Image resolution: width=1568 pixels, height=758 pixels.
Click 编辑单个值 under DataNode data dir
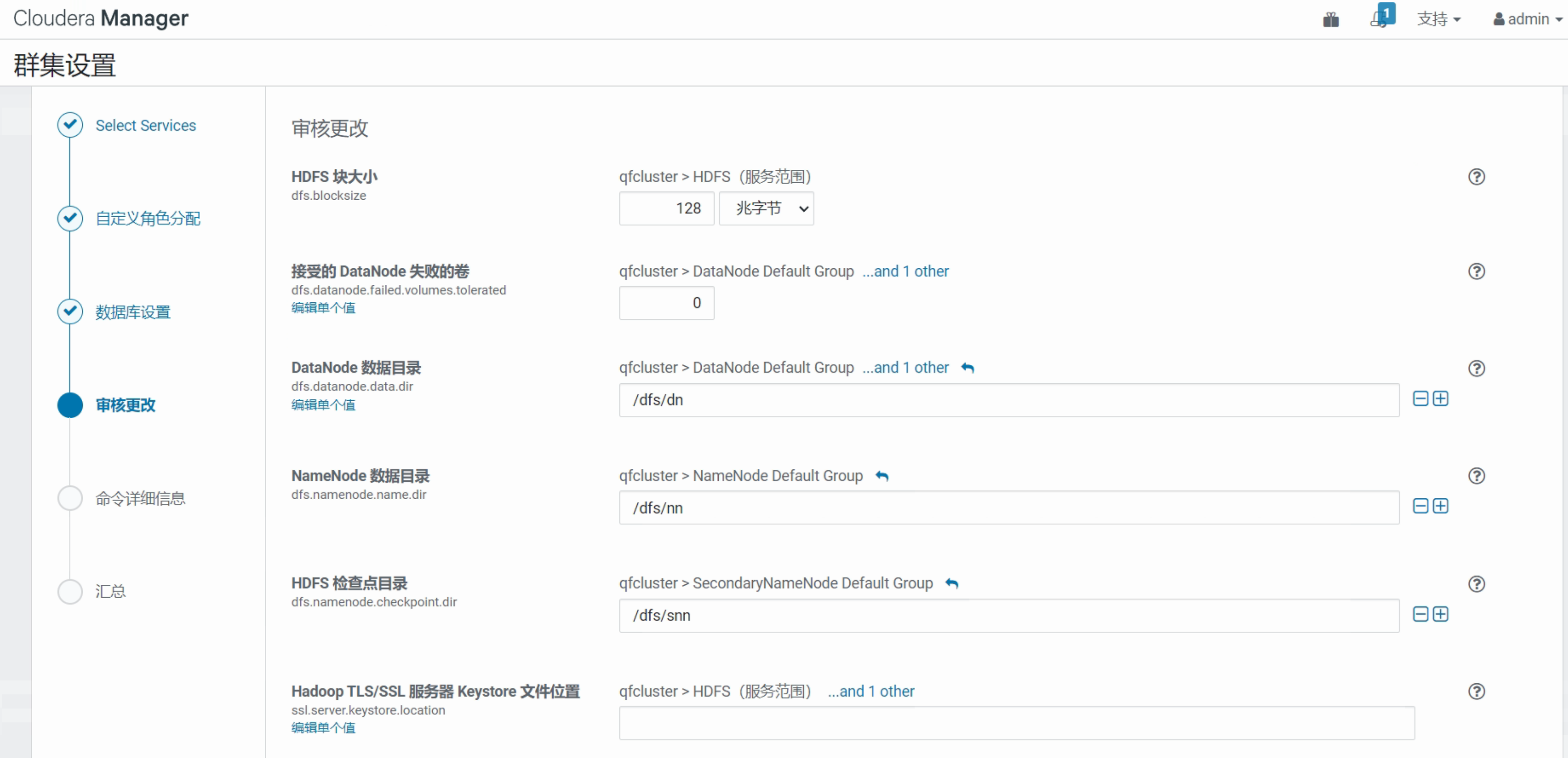(322, 405)
